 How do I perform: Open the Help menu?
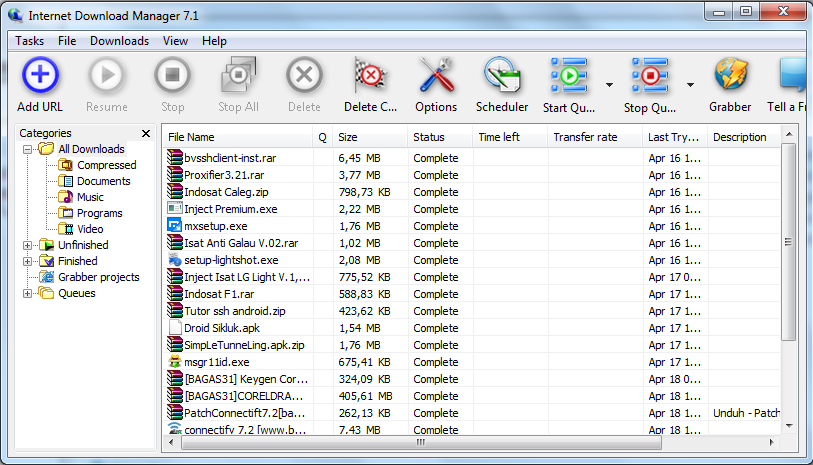(214, 41)
